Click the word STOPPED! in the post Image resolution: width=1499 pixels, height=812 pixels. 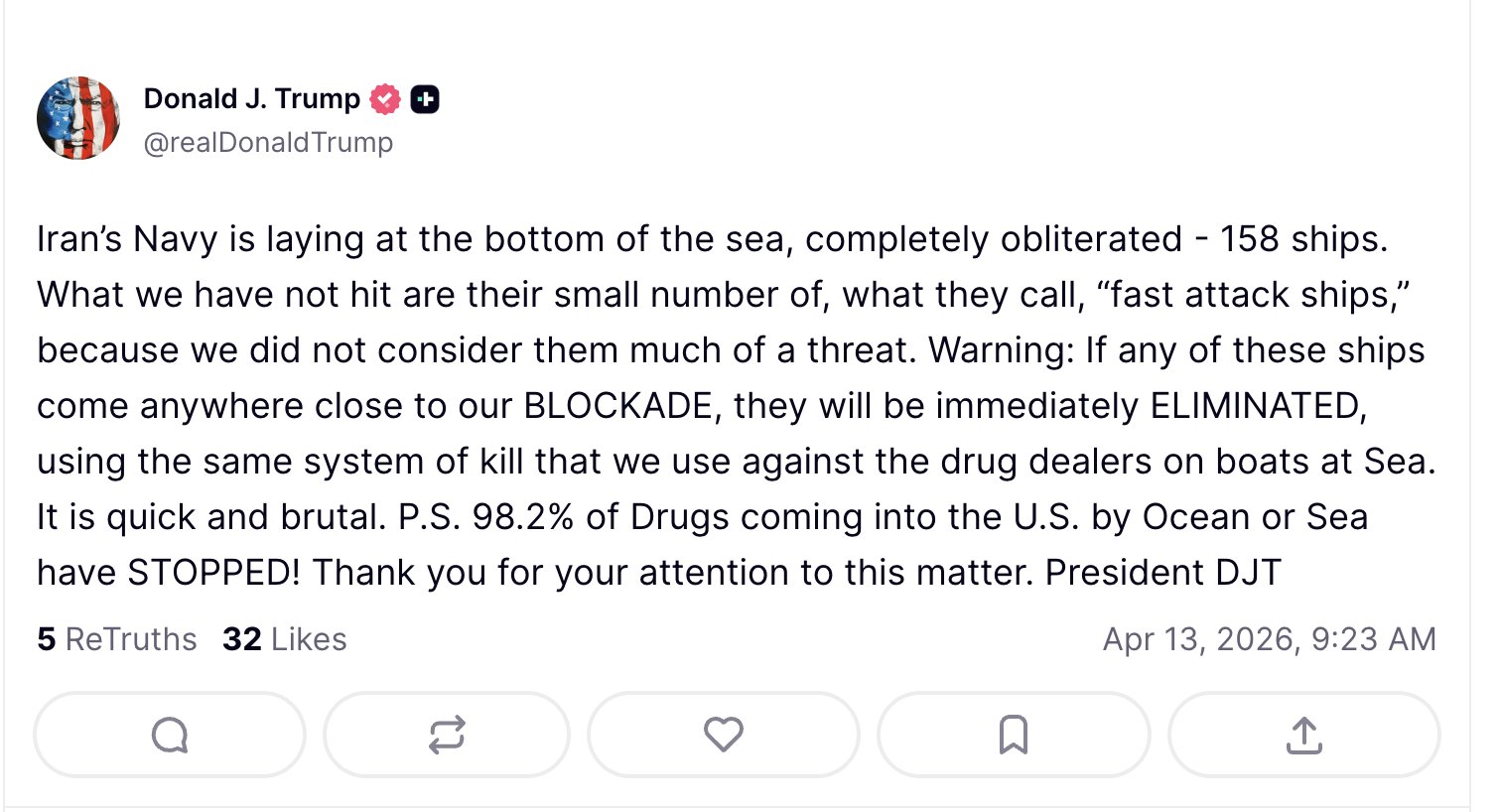tap(213, 573)
